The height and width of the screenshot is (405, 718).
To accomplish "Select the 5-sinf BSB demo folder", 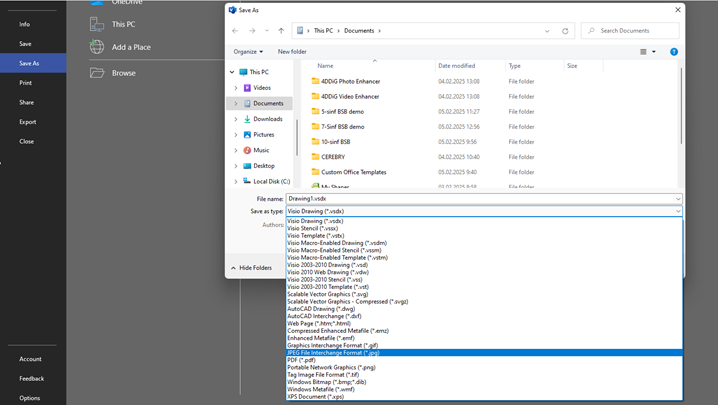I will click(342, 111).
